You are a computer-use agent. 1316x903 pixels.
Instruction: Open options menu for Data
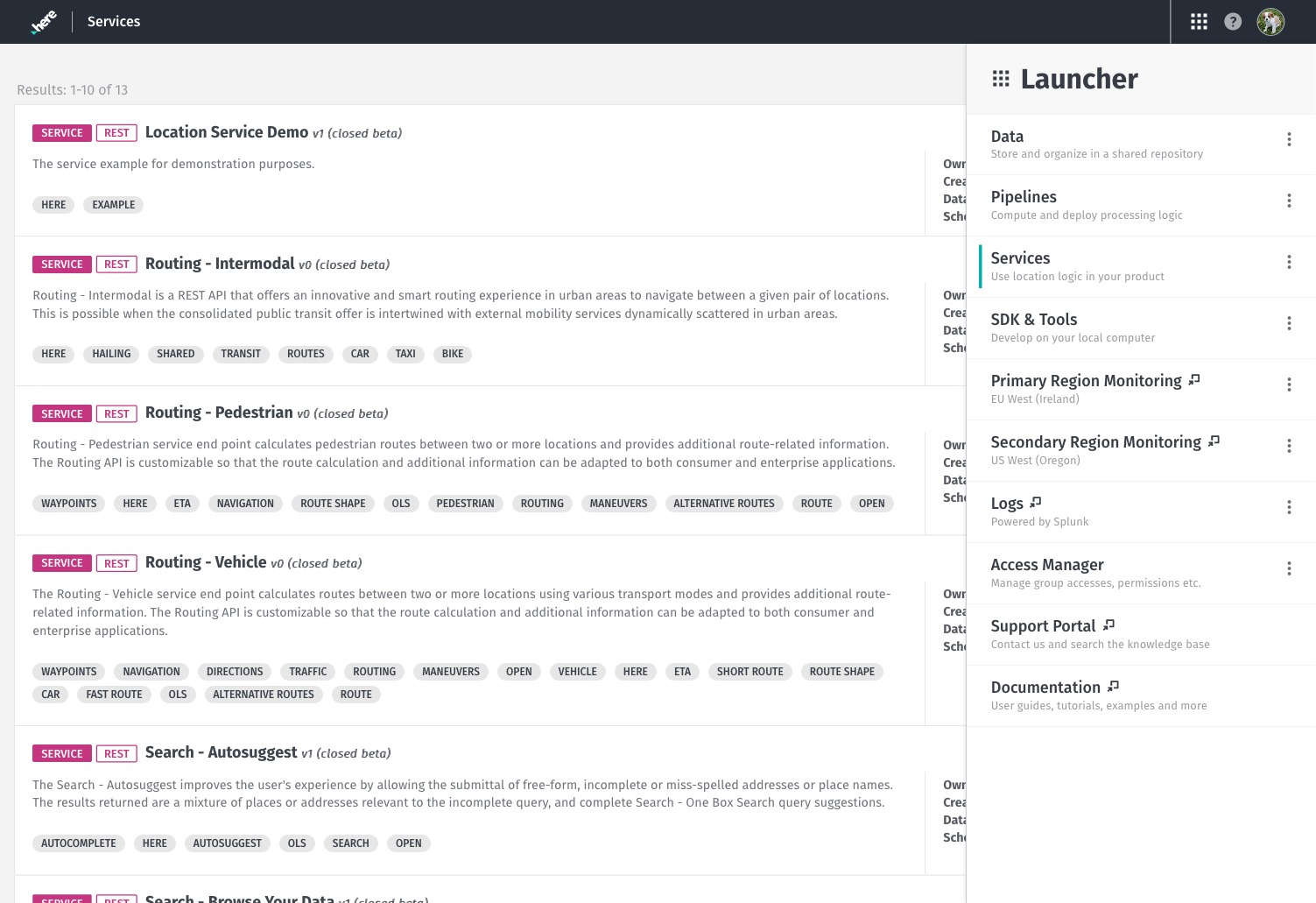pos(1289,139)
